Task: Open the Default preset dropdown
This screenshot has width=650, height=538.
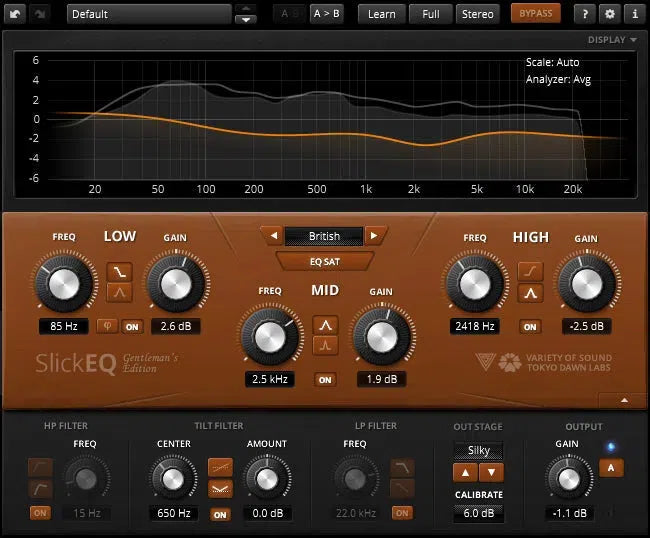Action: point(148,14)
